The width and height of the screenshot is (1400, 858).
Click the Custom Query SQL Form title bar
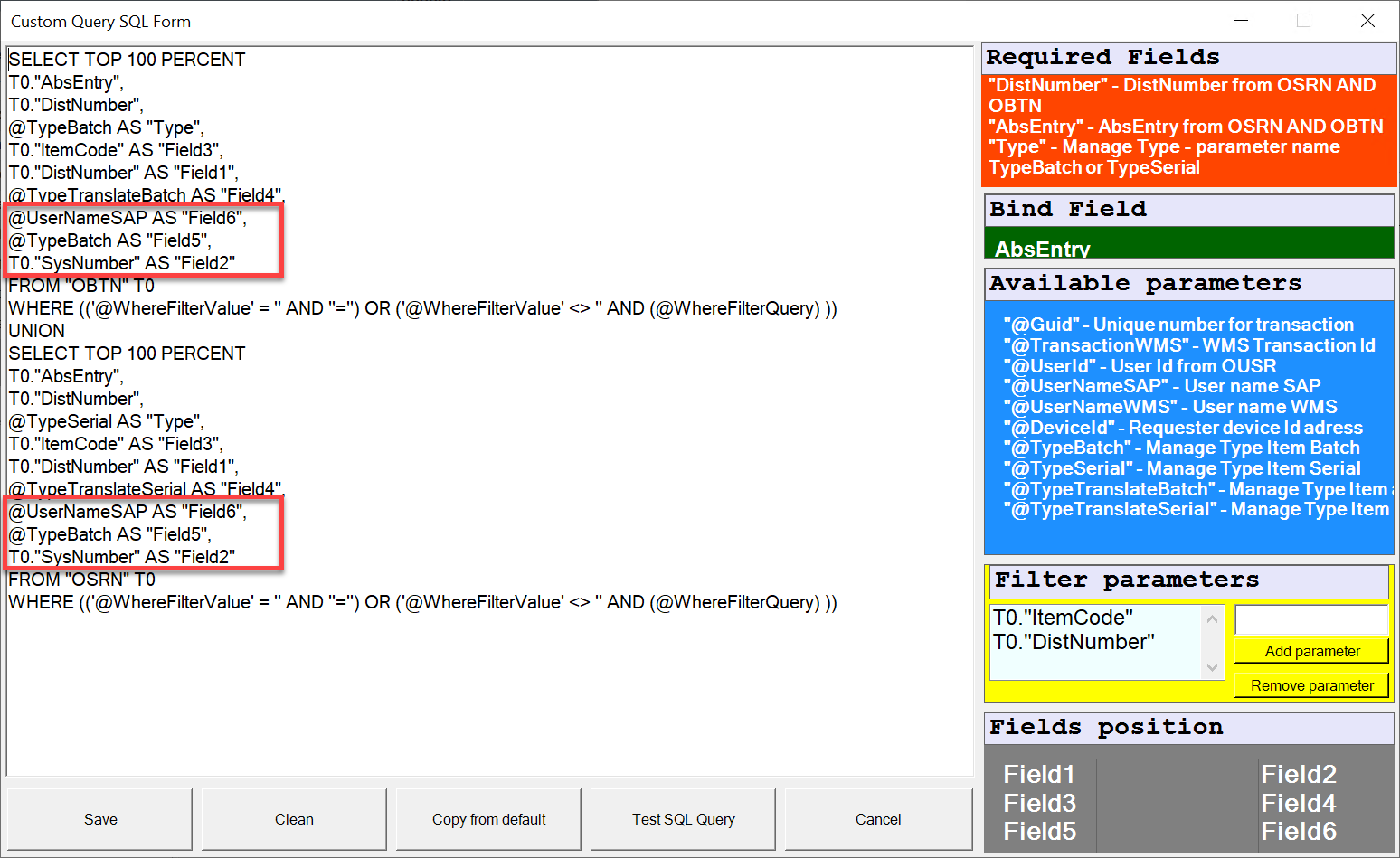click(100, 21)
